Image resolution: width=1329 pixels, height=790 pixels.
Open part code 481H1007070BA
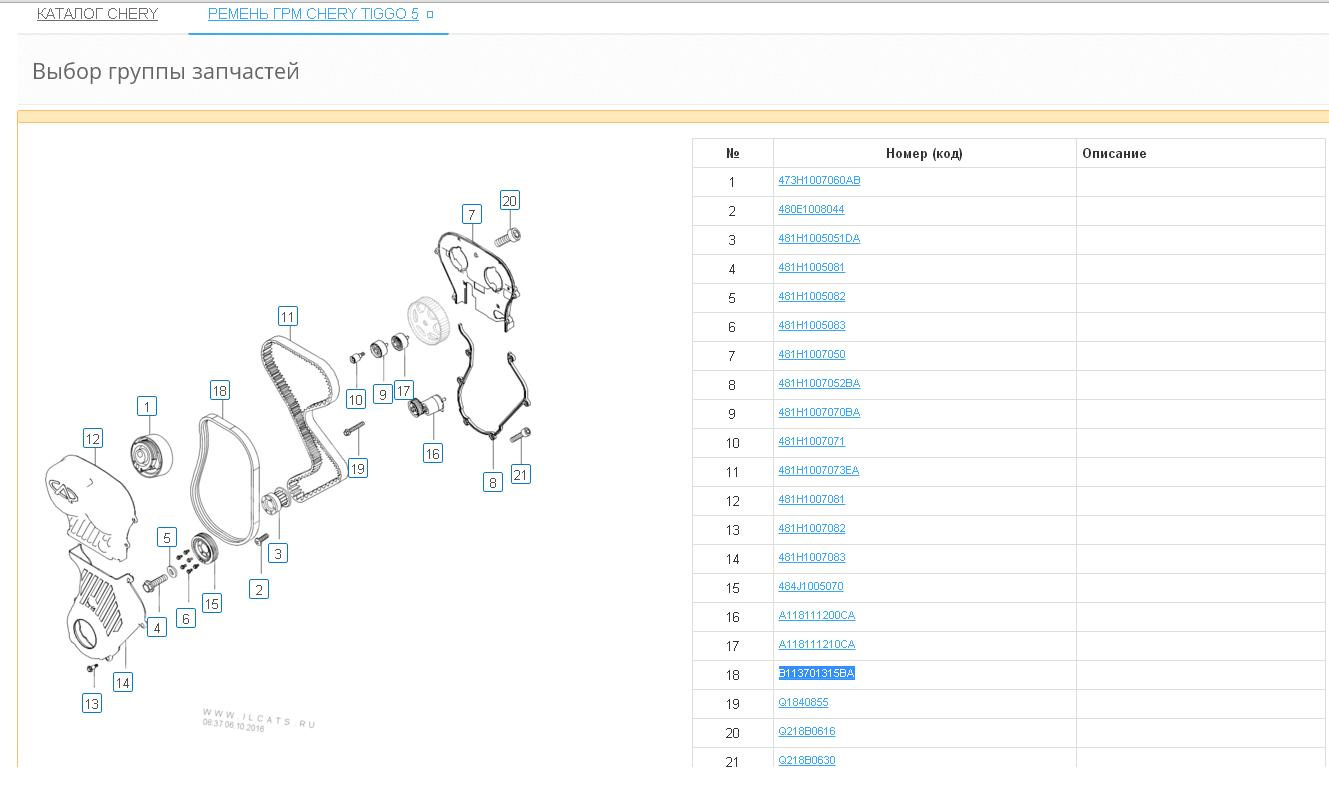(x=819, y=413)
